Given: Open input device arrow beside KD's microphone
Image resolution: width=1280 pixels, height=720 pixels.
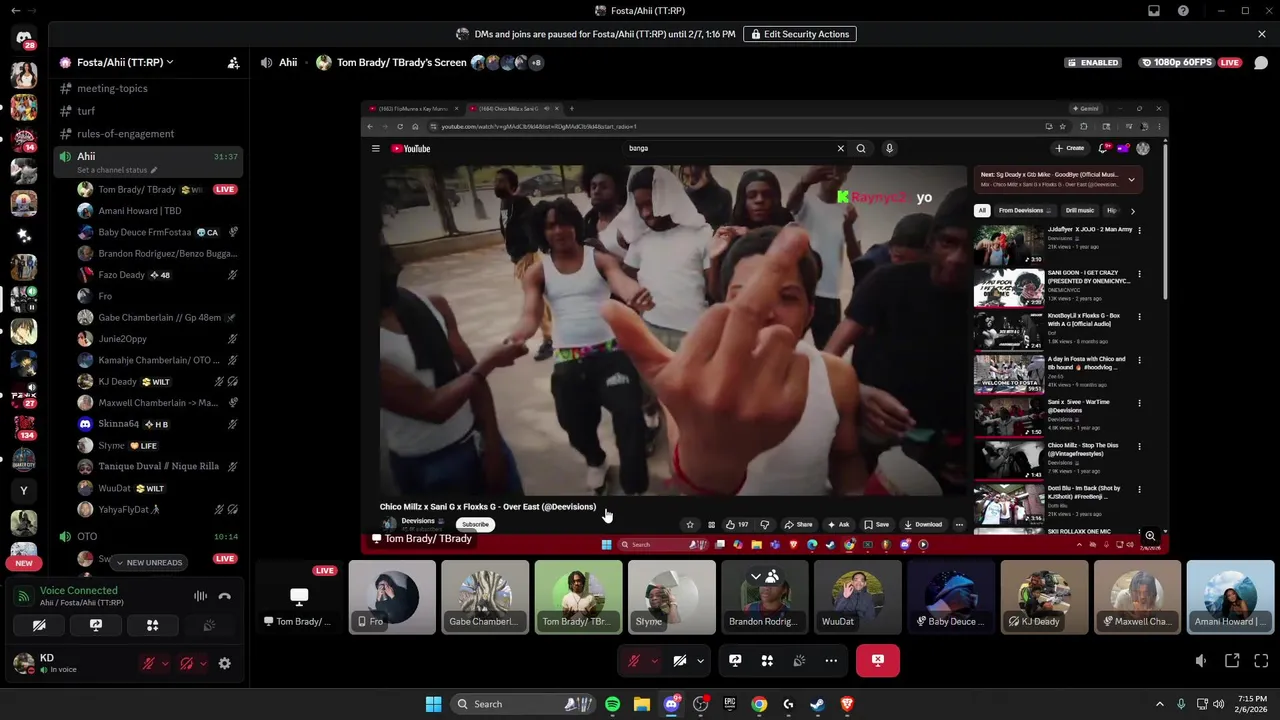Looking at the screenshot, I should (165, 663).
